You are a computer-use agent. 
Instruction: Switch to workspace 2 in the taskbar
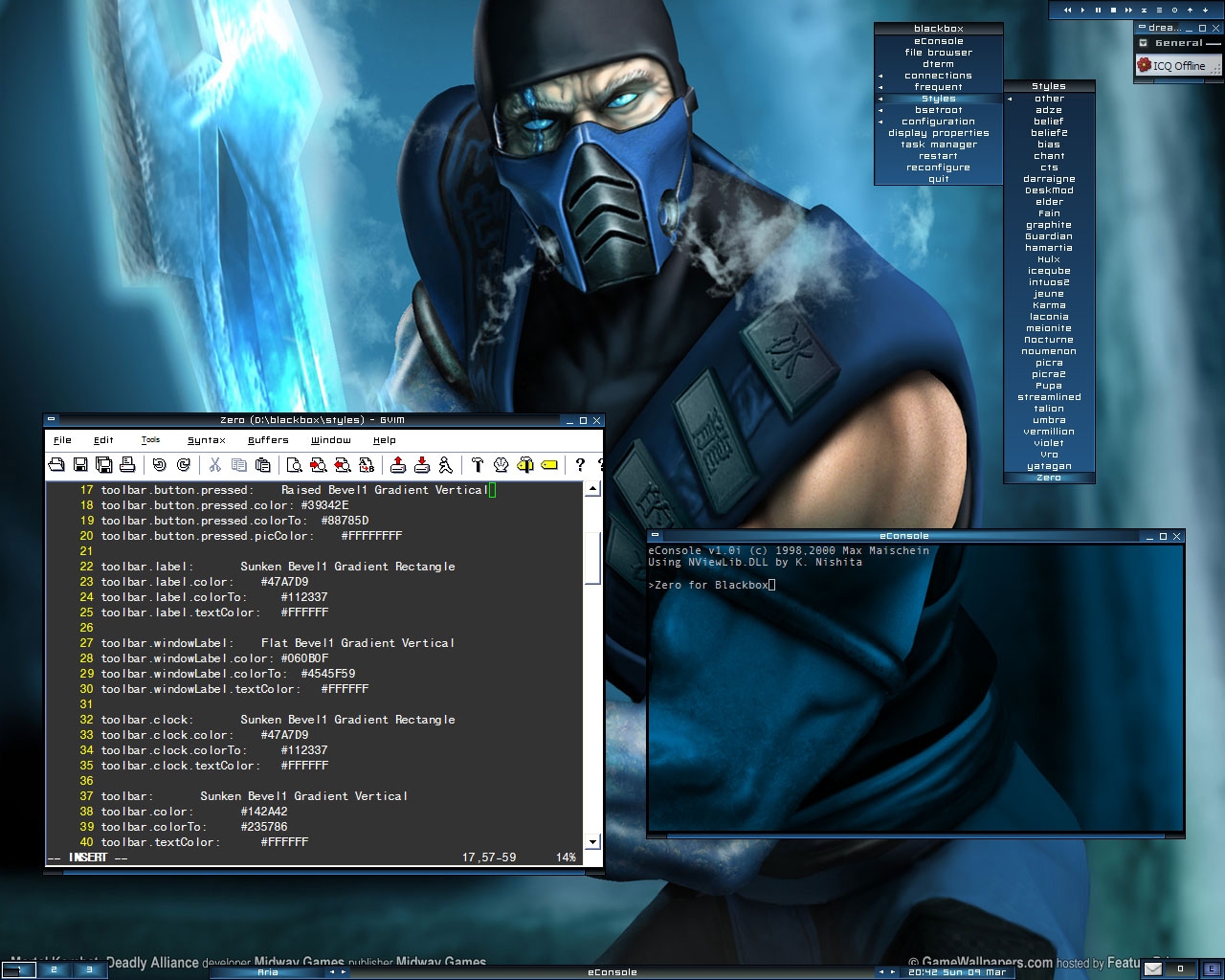pos(54,970)
